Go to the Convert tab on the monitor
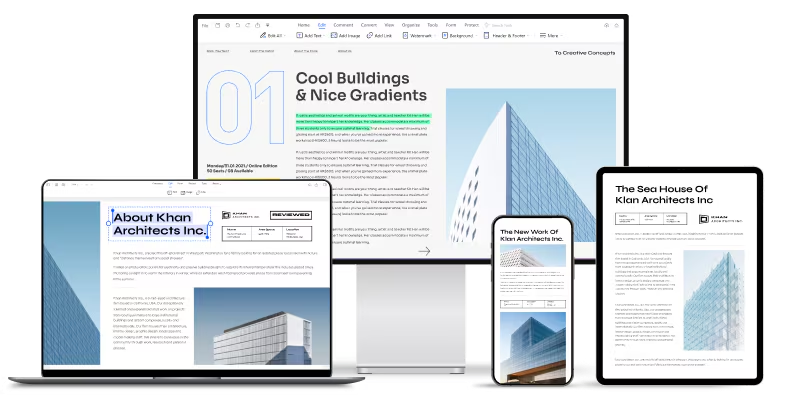 [x=369, y=25]
